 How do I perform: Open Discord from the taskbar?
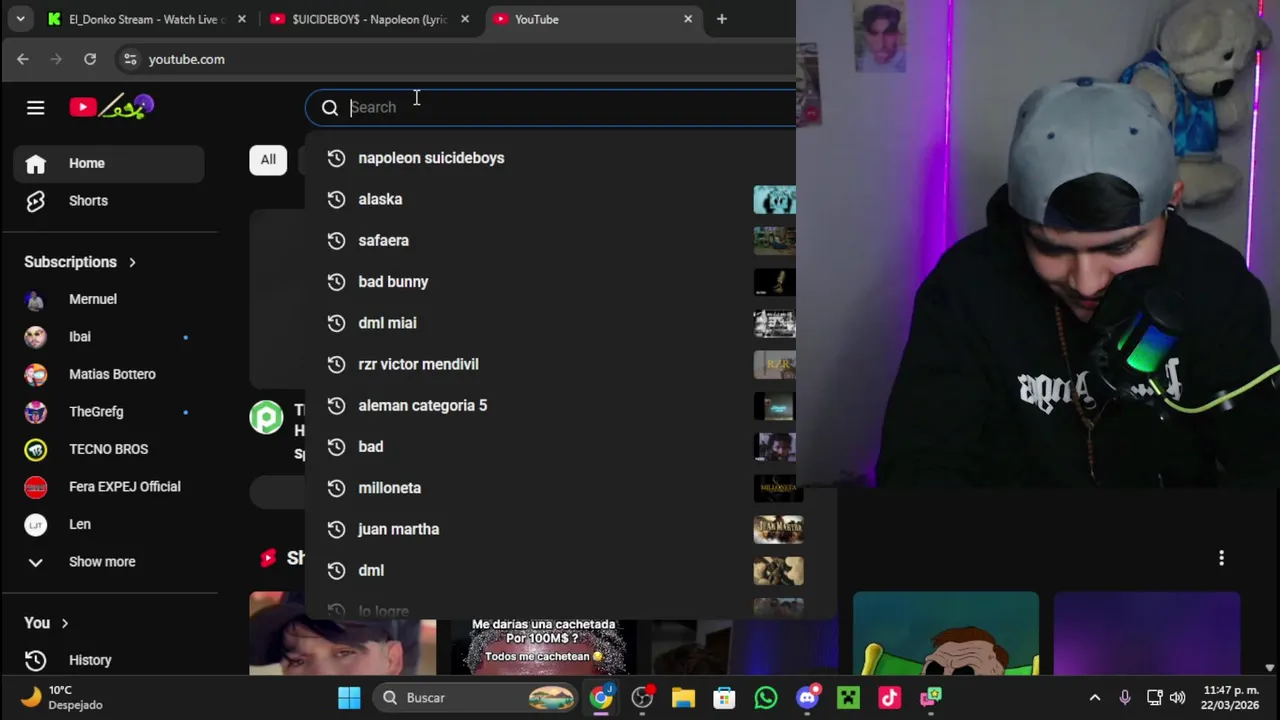click(x=807, y=697)
